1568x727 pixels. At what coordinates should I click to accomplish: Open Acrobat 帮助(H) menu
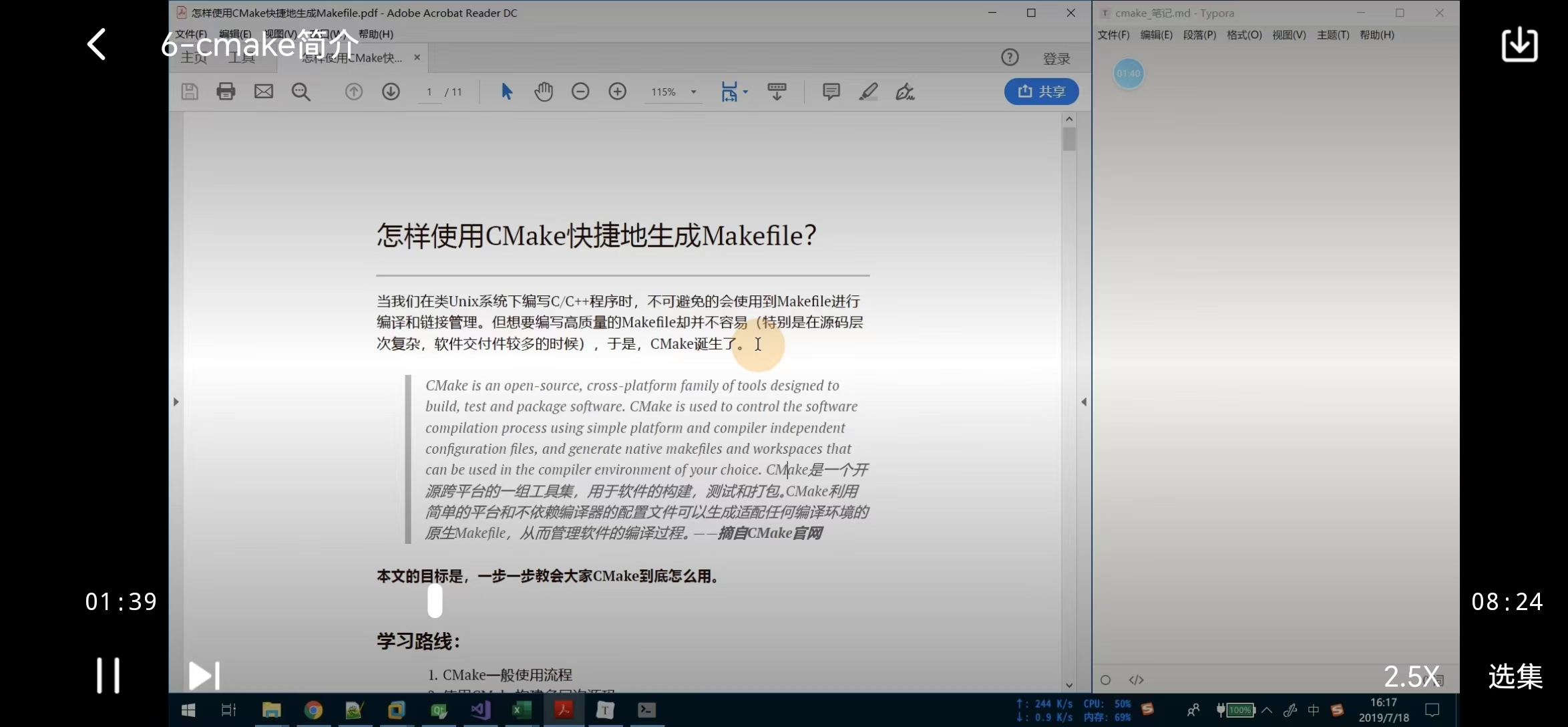(376, 34)
